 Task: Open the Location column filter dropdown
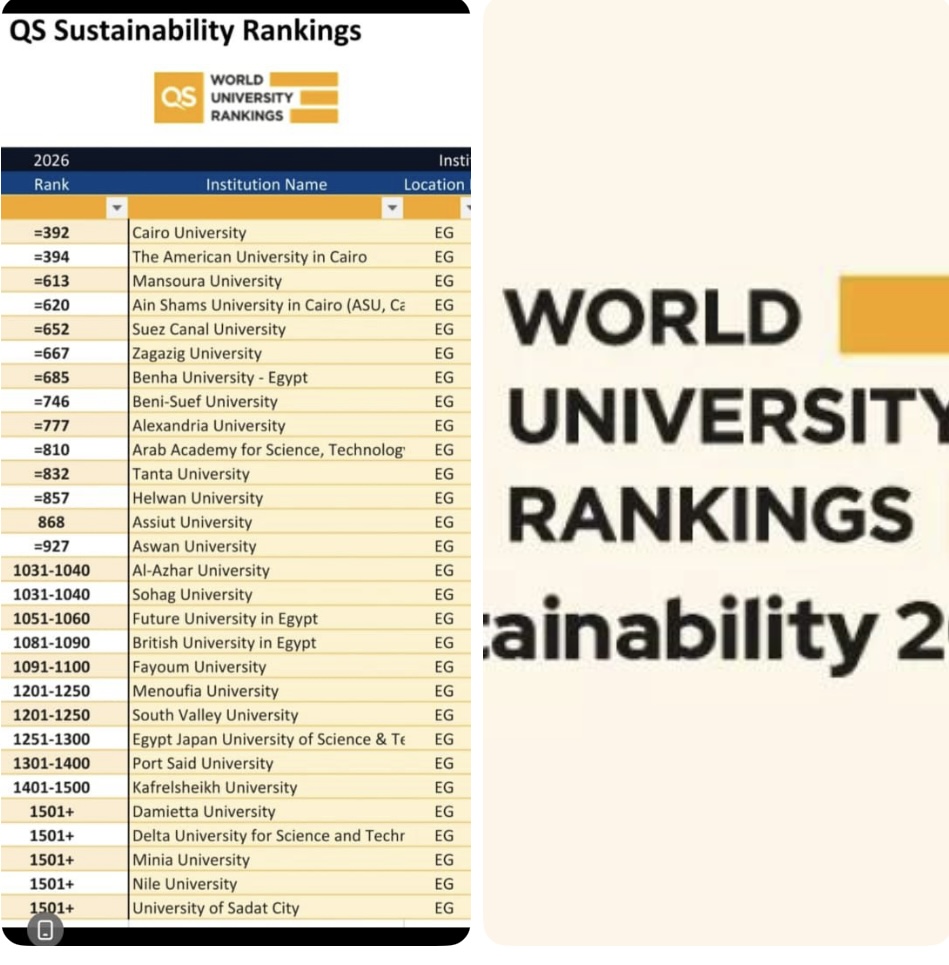pos(466,208)
